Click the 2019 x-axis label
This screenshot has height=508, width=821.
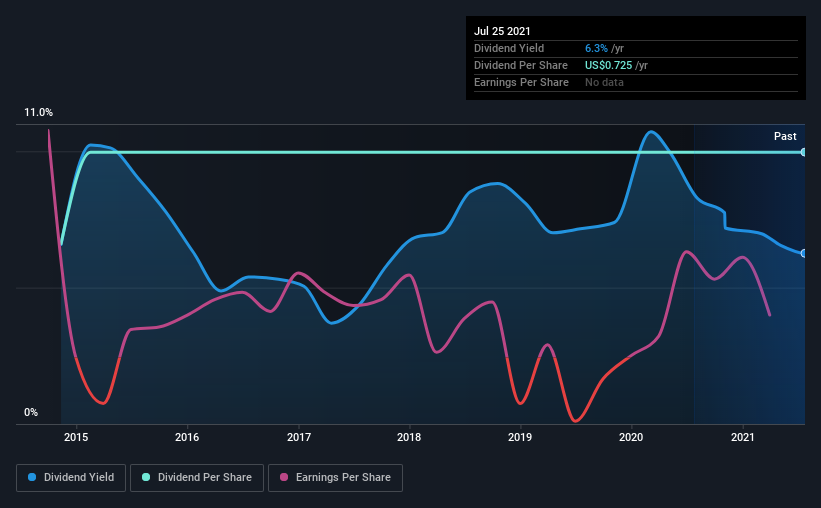(x=520, y=437)
